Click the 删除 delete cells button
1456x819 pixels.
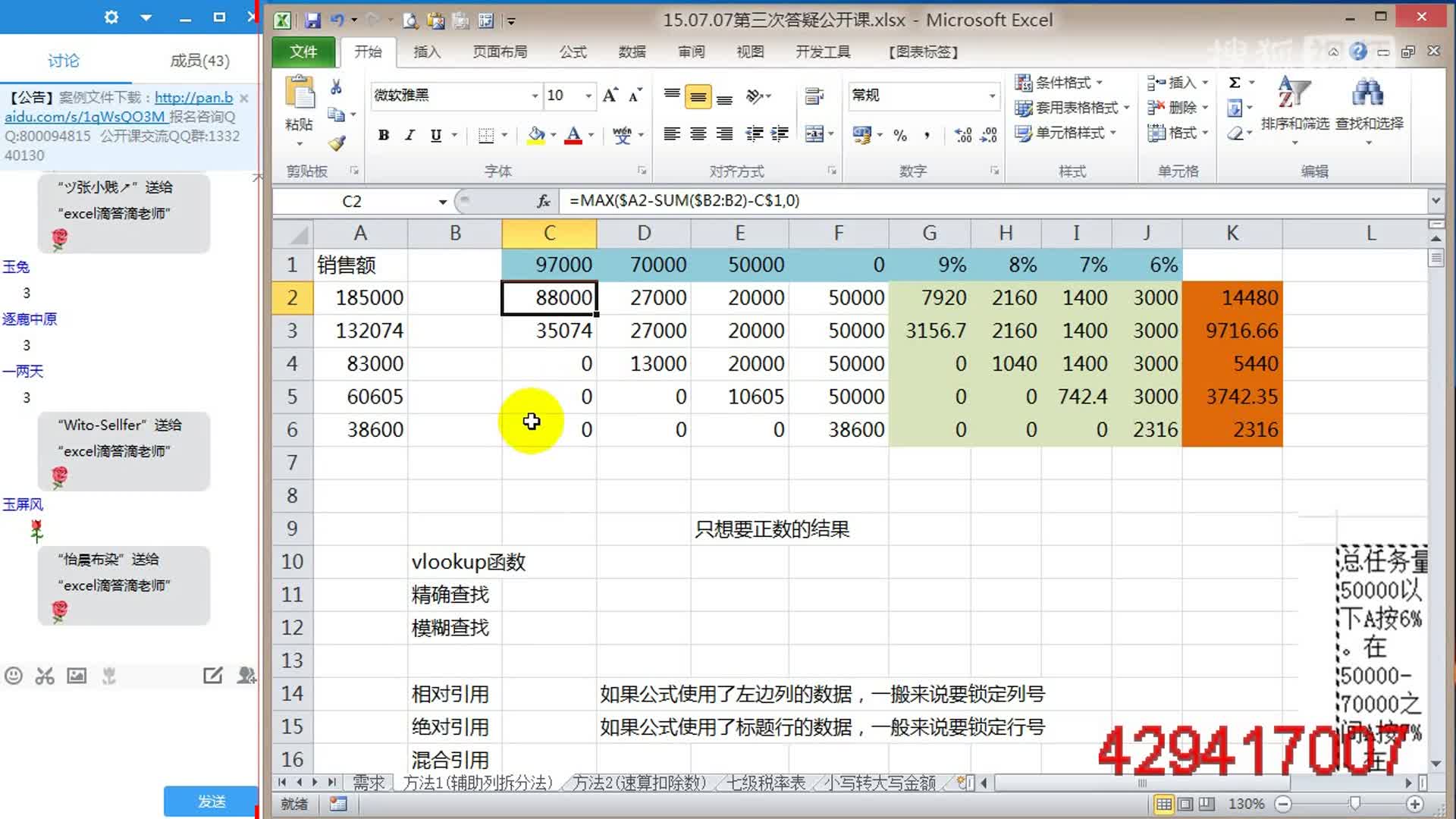[1178, 108]
